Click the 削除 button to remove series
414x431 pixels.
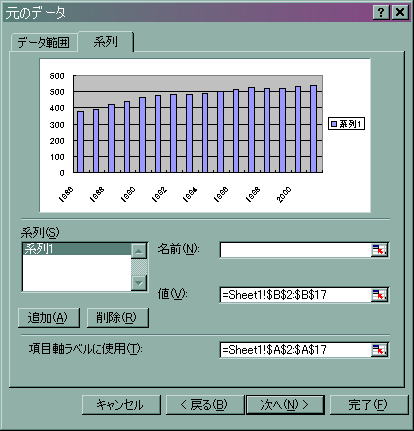[x=117, y=318]
